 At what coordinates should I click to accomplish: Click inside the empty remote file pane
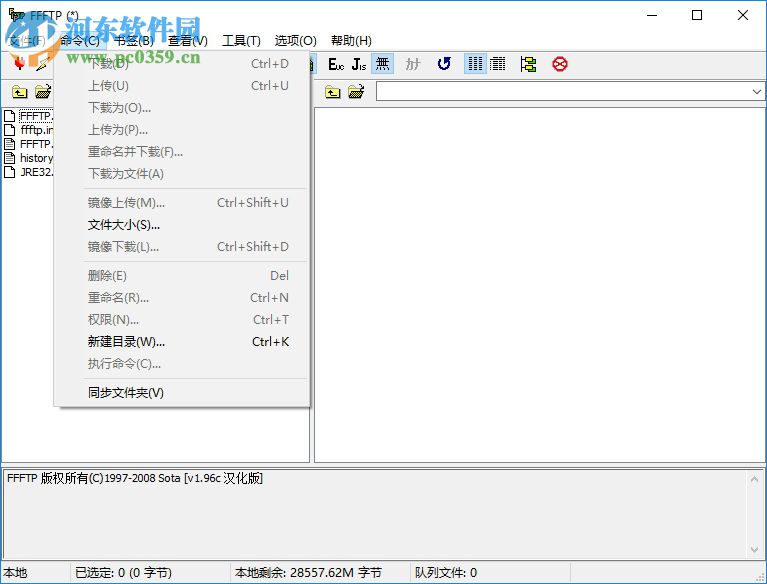point(540,285)
